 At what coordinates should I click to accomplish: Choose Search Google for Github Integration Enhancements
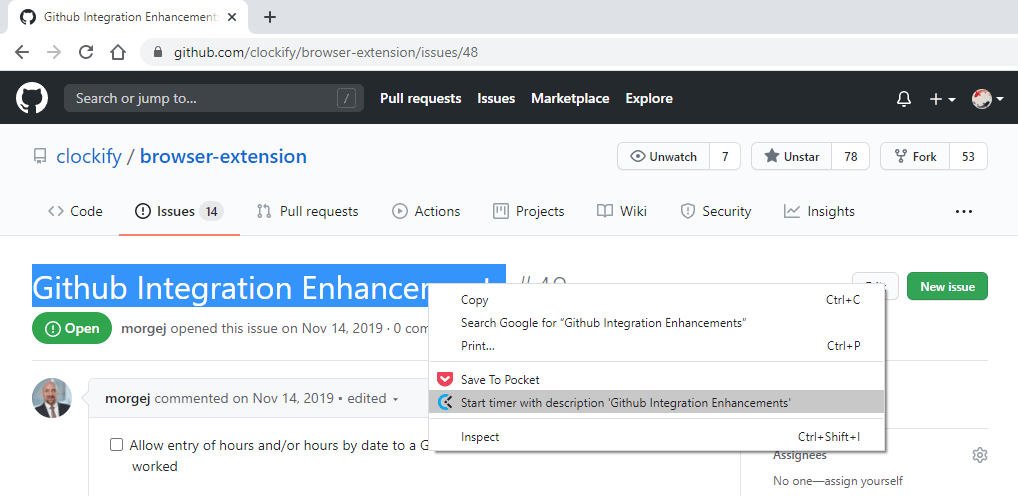(x=657, y=323)
